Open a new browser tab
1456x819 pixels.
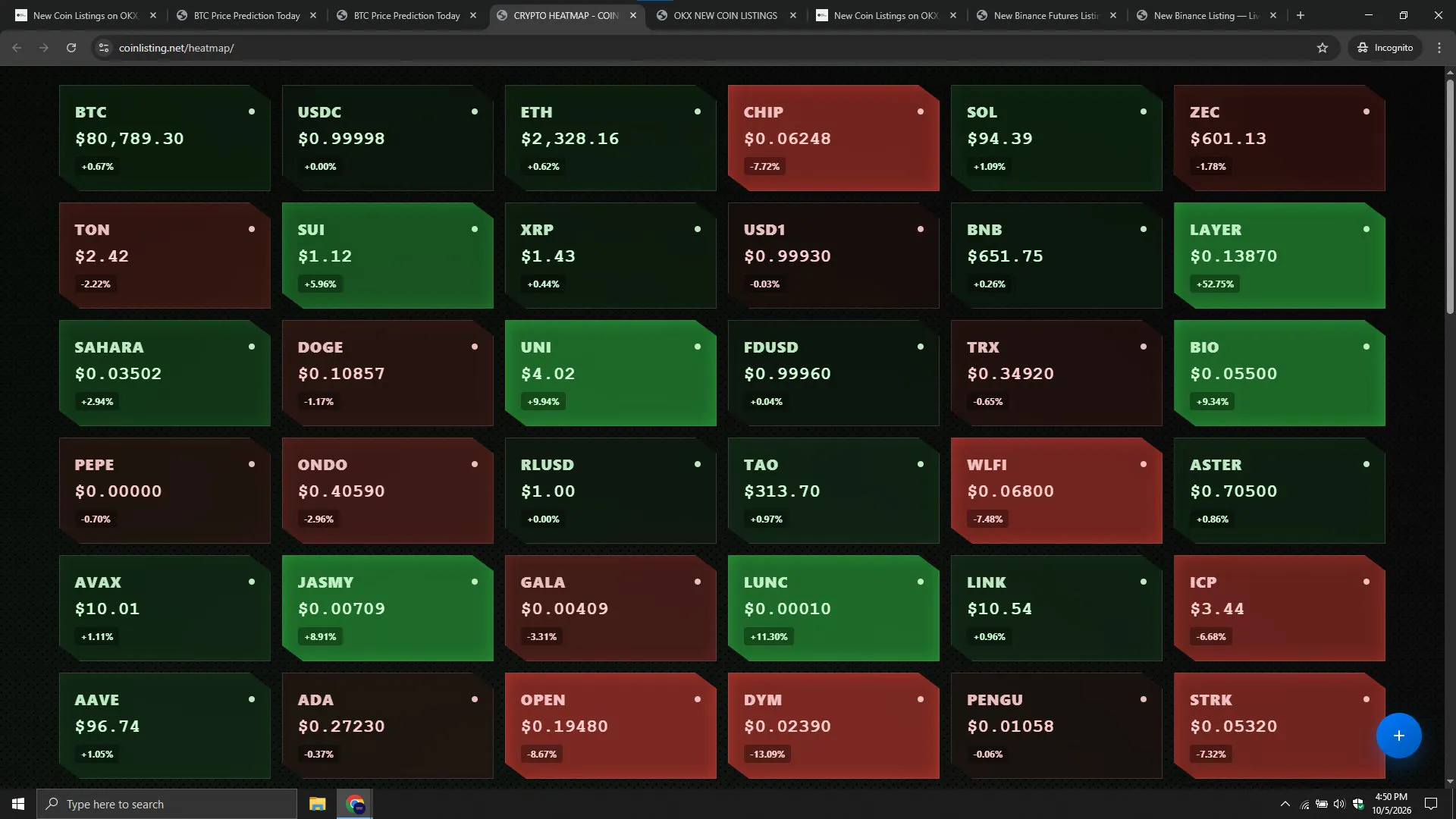1301,15
